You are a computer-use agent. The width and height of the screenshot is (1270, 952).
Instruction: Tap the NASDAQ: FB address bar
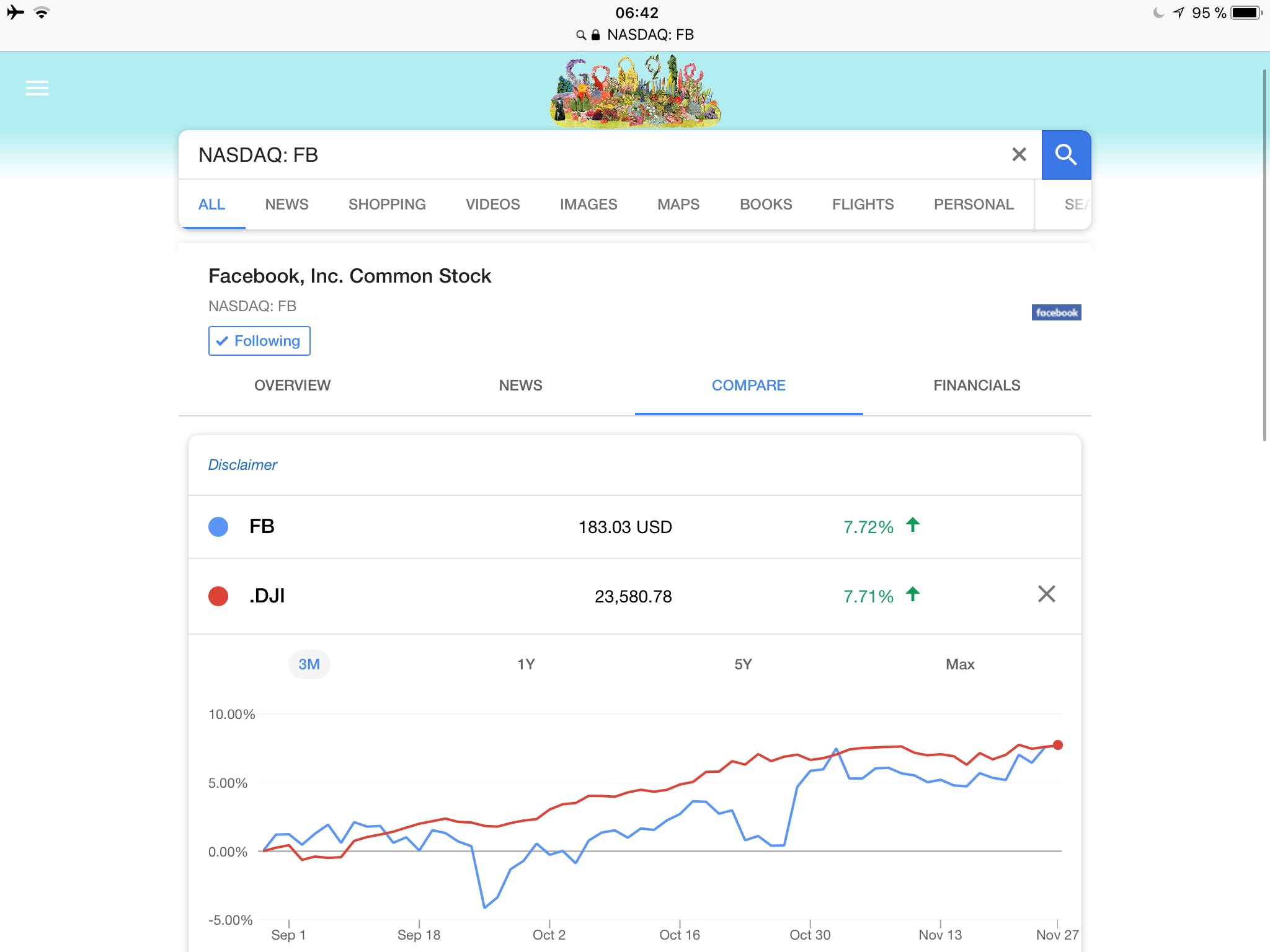pyautogui.click(x=635, y=35)
